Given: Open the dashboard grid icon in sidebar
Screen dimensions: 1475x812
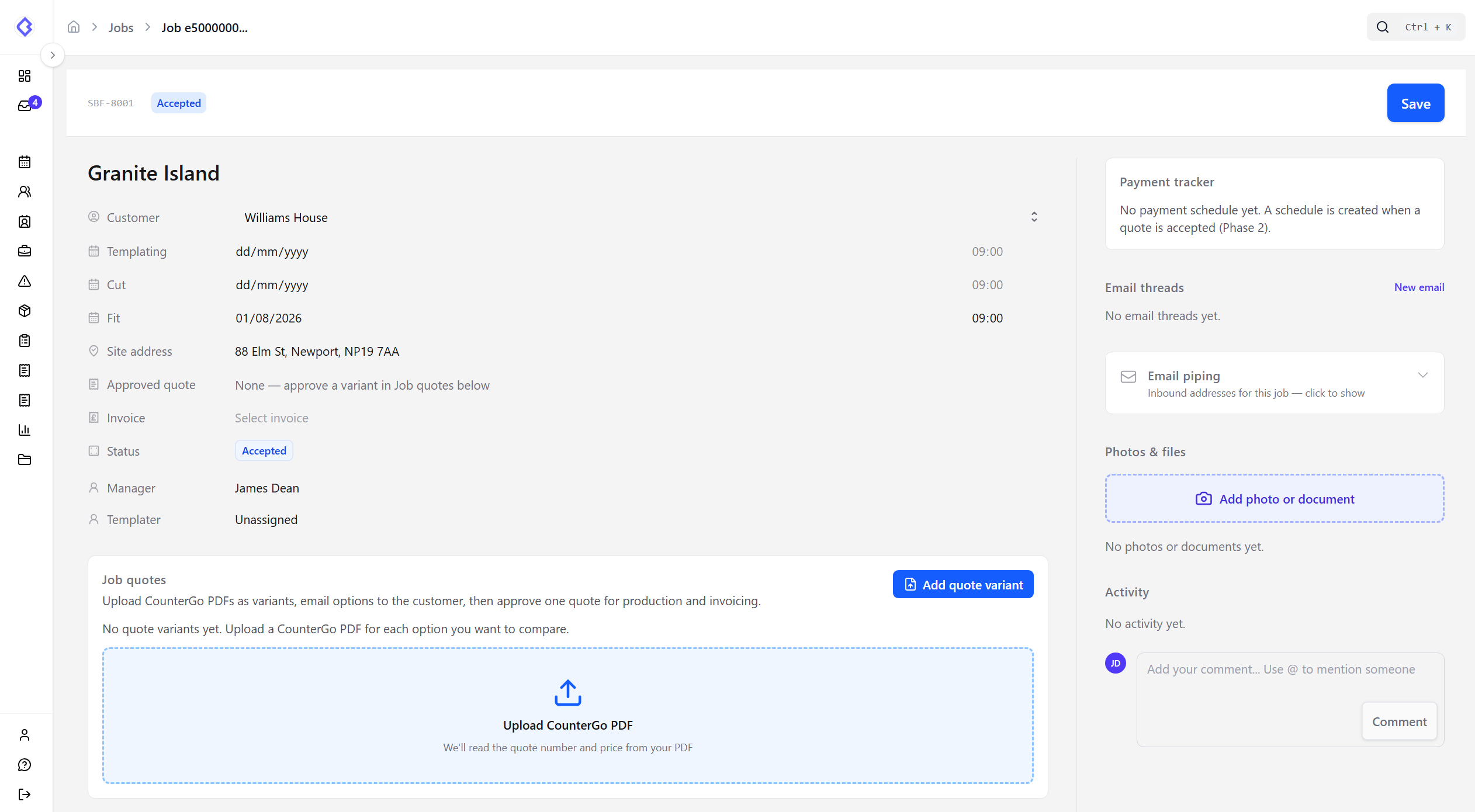Looking at the screenshot, I should [x=25, y=76].
